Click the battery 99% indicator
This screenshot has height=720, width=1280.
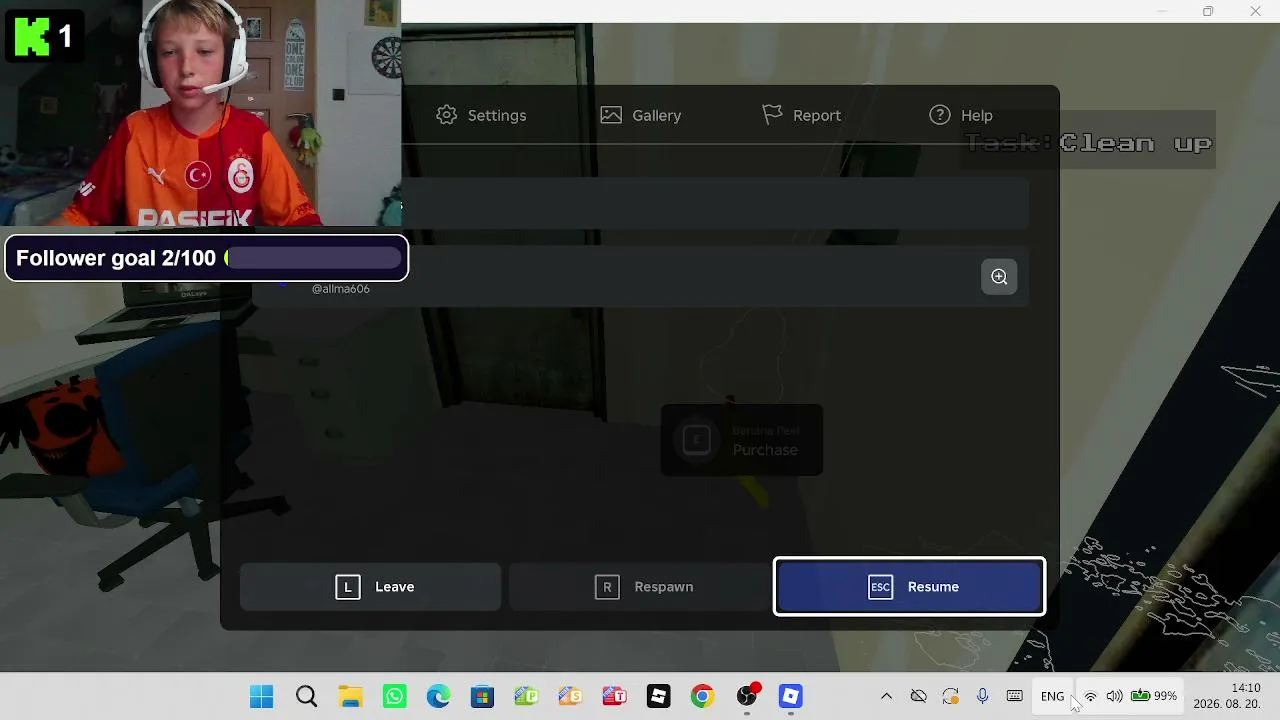click(x=1153, y=696)
